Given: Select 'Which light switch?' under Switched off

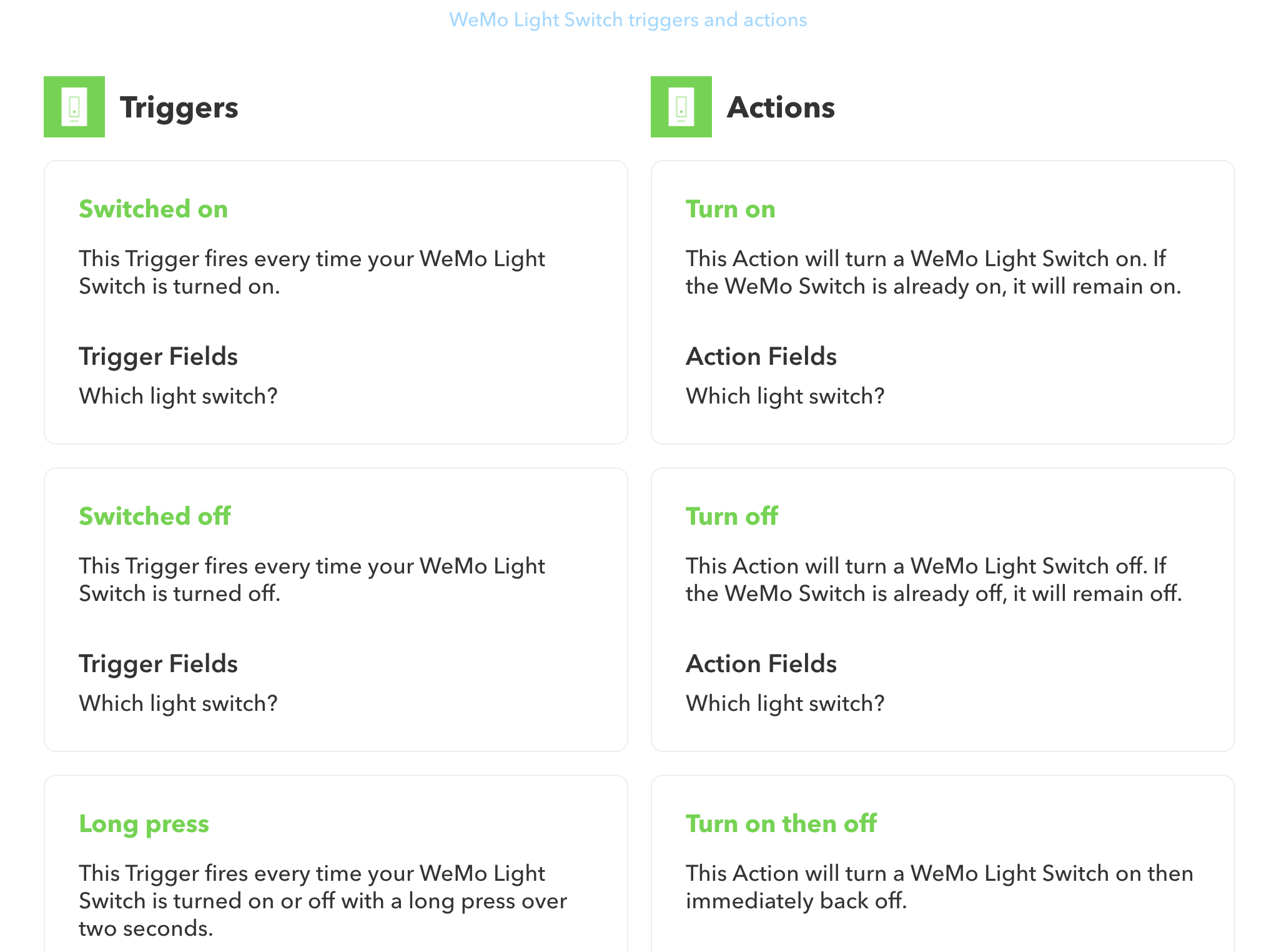Looking at the screenshot, I should pyautogui.click(x=179, y=703).
